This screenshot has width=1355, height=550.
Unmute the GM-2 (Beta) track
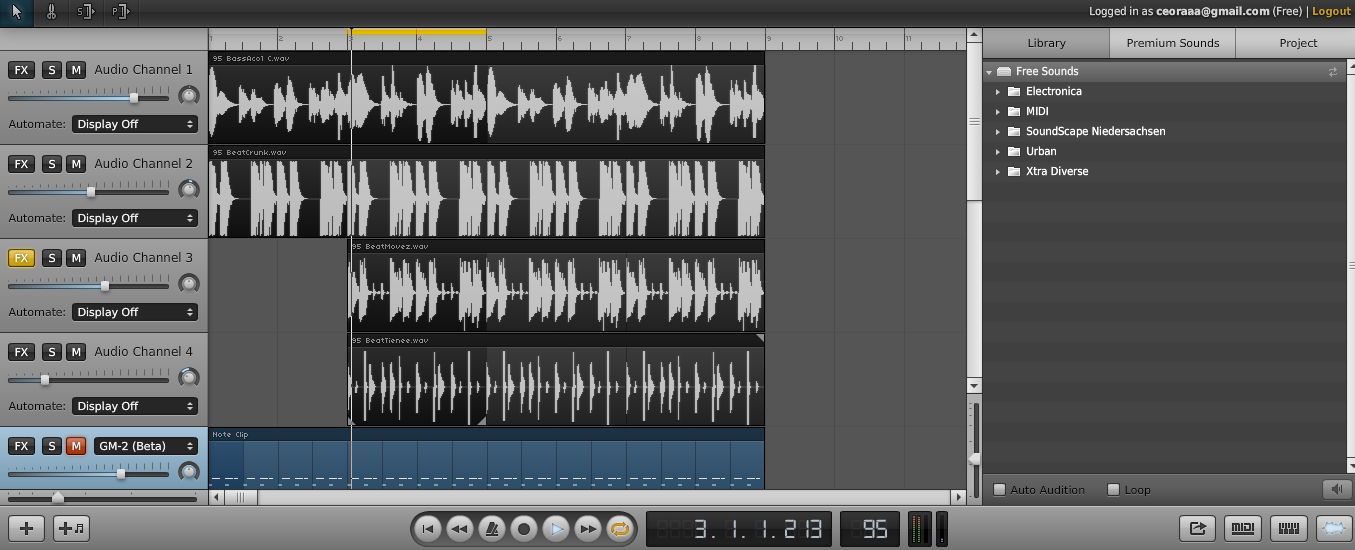pos(76,446)
